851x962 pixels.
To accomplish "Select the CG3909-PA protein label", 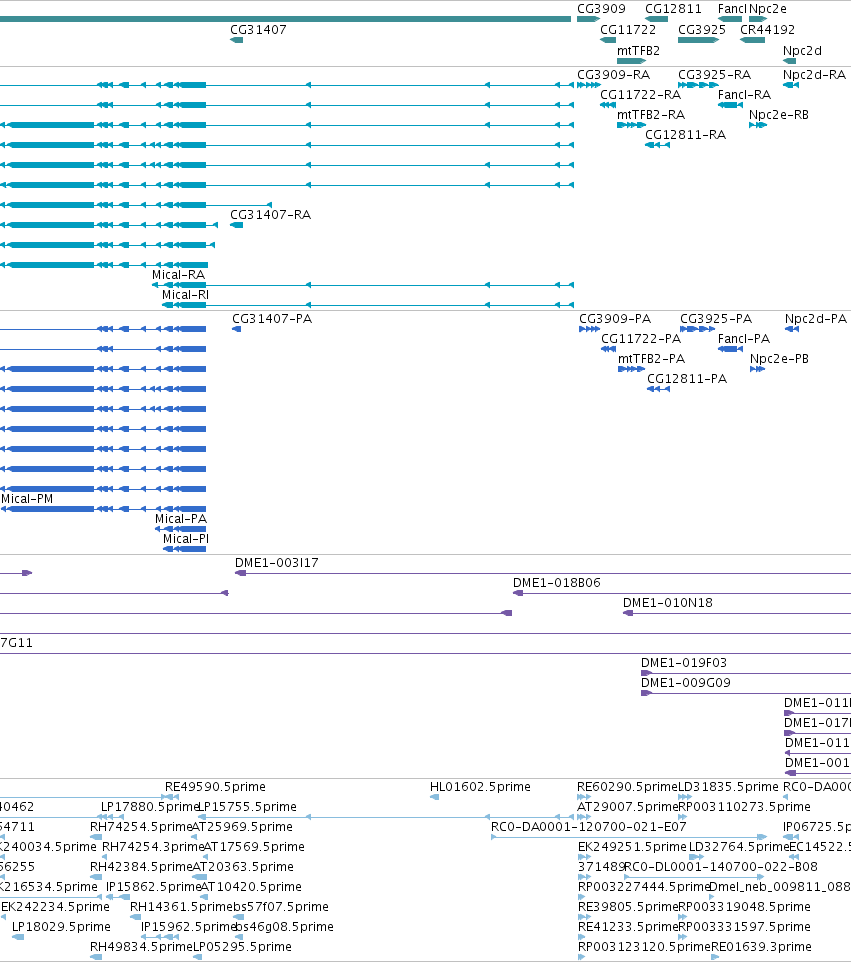I will (615, 319).
